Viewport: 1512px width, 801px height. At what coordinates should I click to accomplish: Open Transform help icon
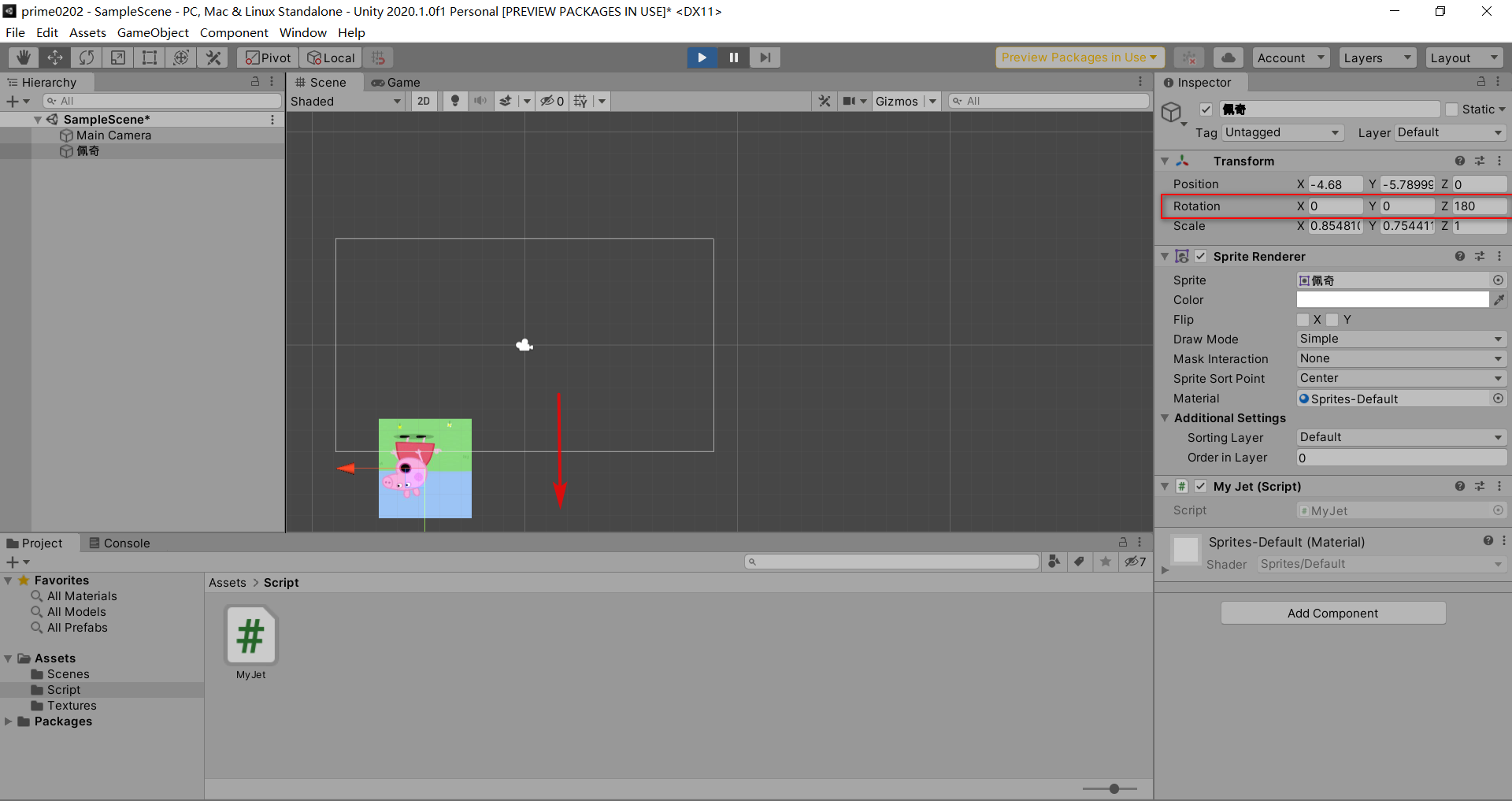click(x=1459, y=161)
